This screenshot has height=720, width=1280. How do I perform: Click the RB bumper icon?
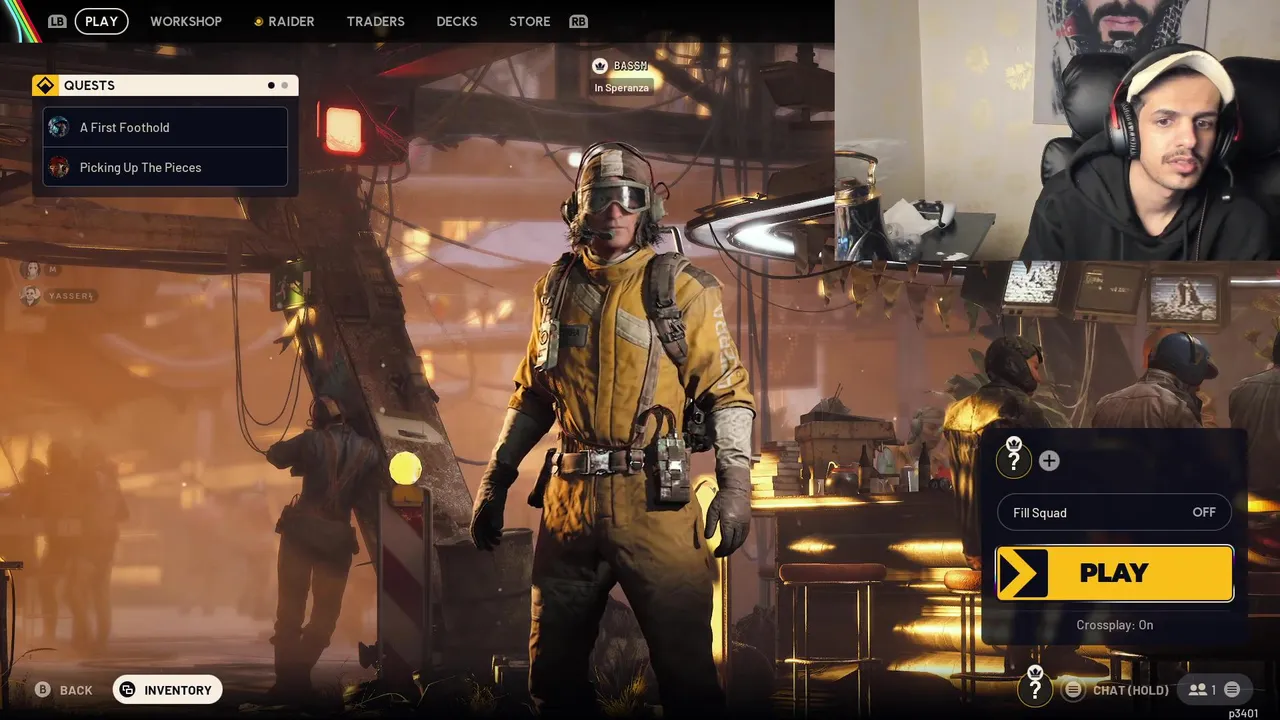click(x=578, y=21)
